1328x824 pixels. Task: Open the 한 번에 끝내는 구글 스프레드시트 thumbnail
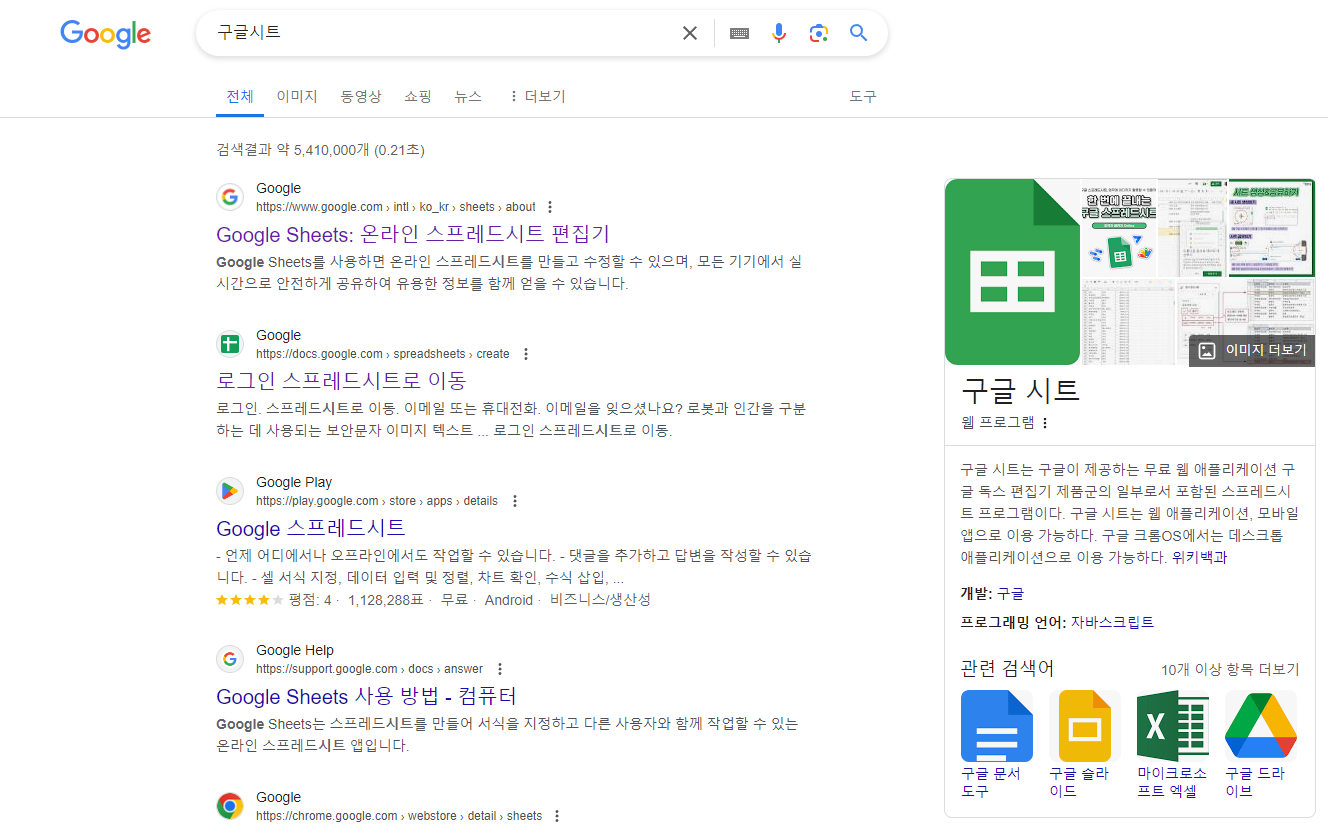(1119, 228)
